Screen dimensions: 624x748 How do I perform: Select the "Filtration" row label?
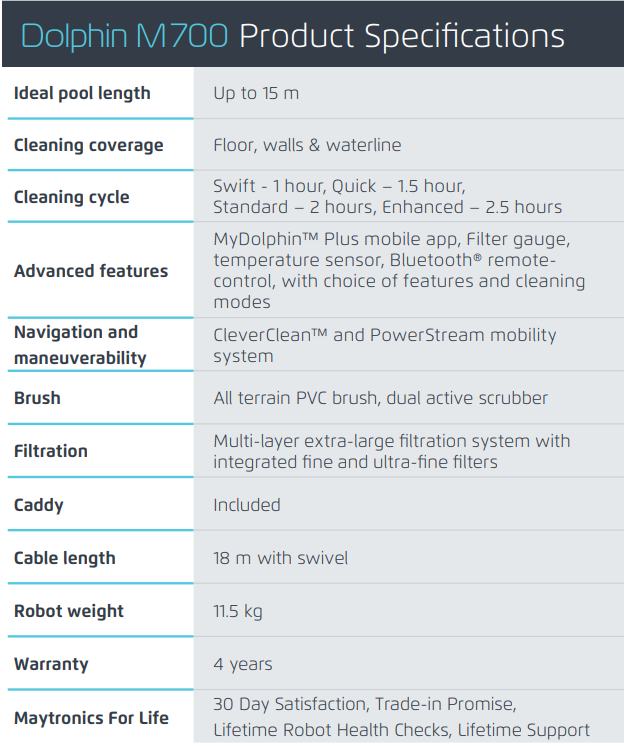click(51, 451)
